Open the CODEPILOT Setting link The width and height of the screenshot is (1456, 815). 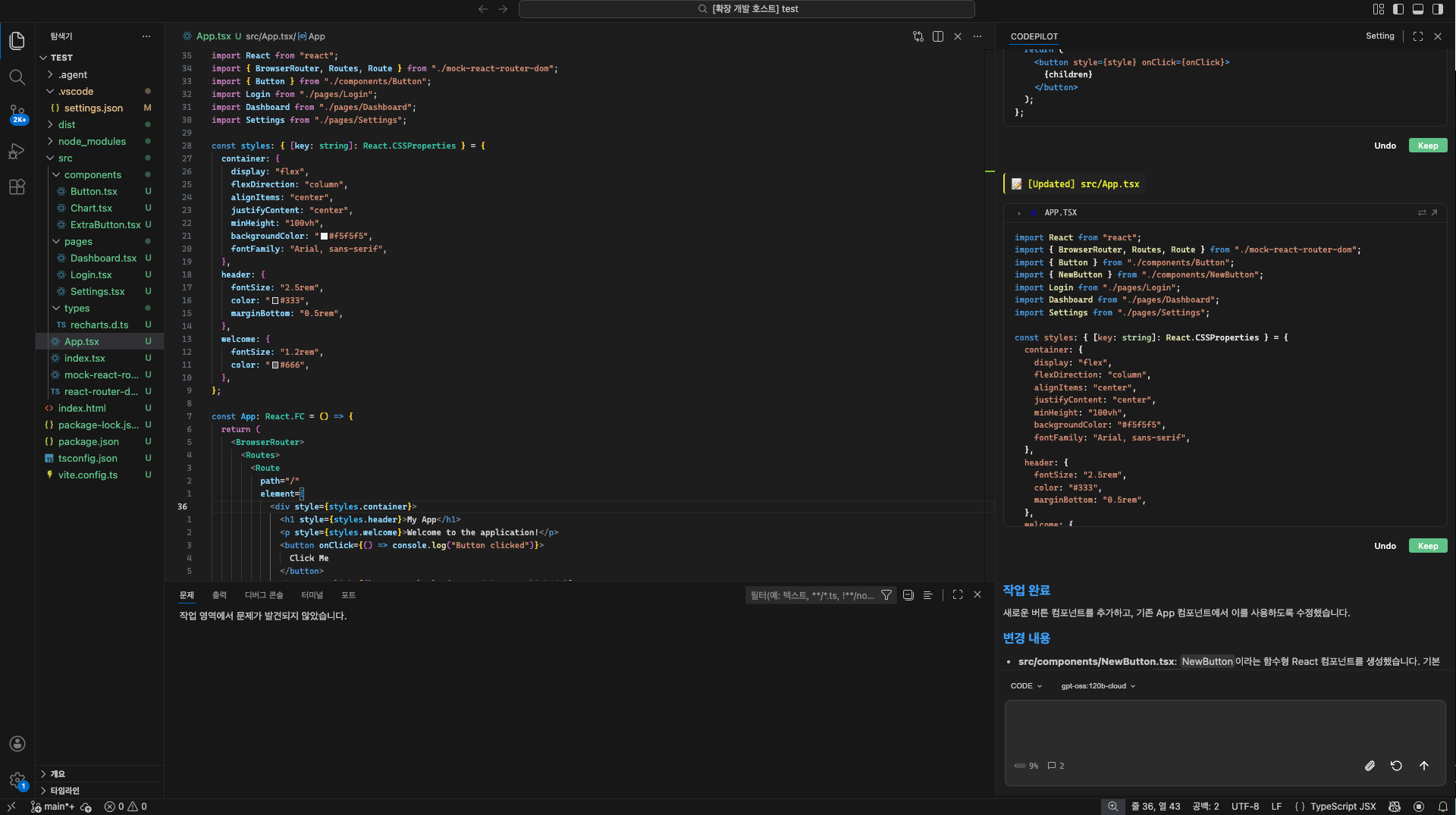tap(1380, 36)
